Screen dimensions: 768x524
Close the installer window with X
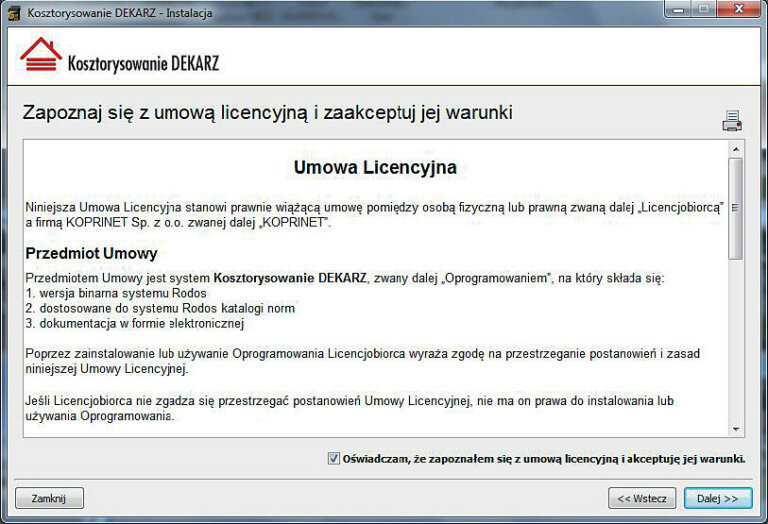(x=740, y=9)
